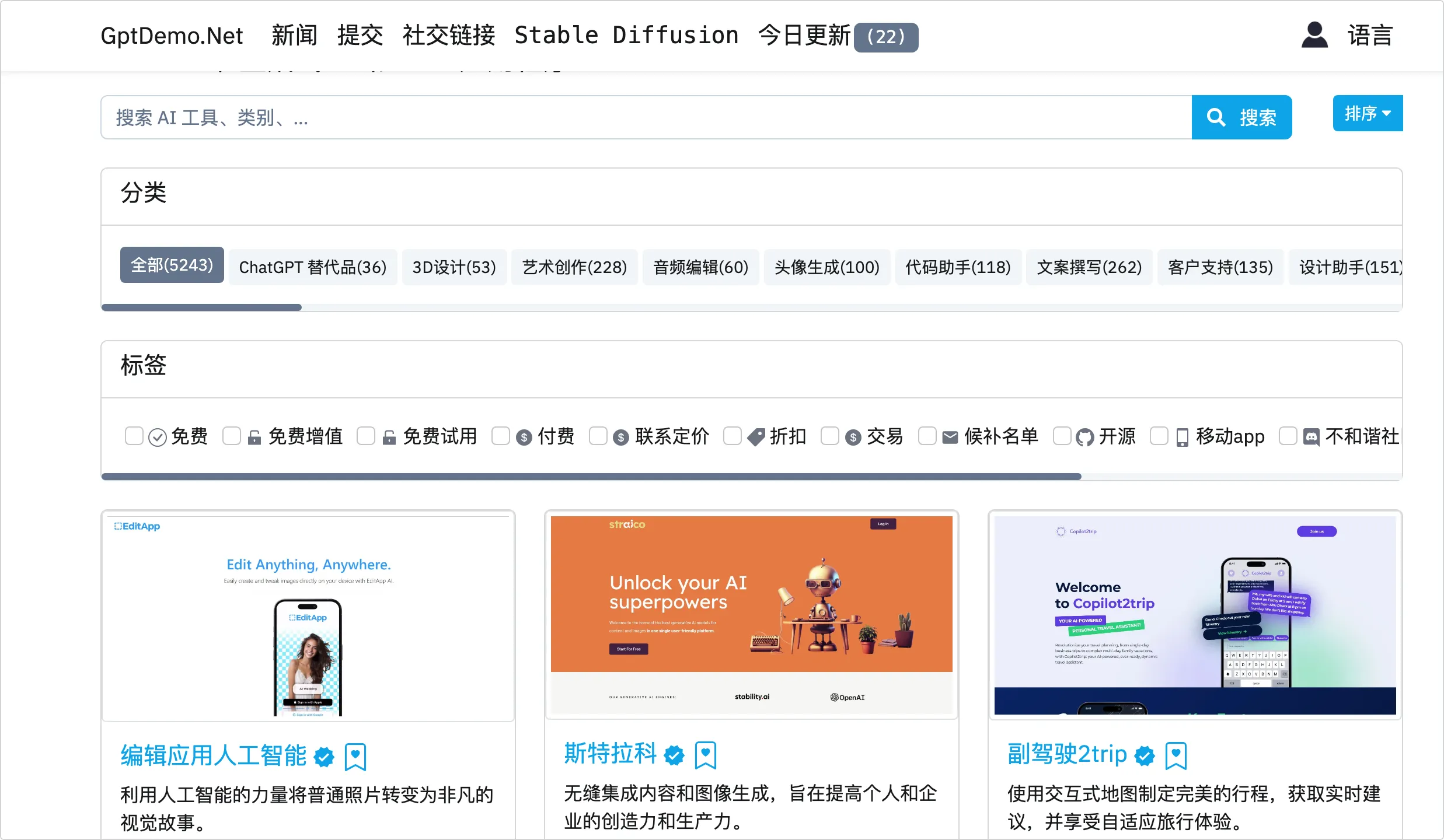Tick the 移动app tag checkbox
Image resolution: width=1444 pixels, height=840 pixels.
tap(1159, 436)
